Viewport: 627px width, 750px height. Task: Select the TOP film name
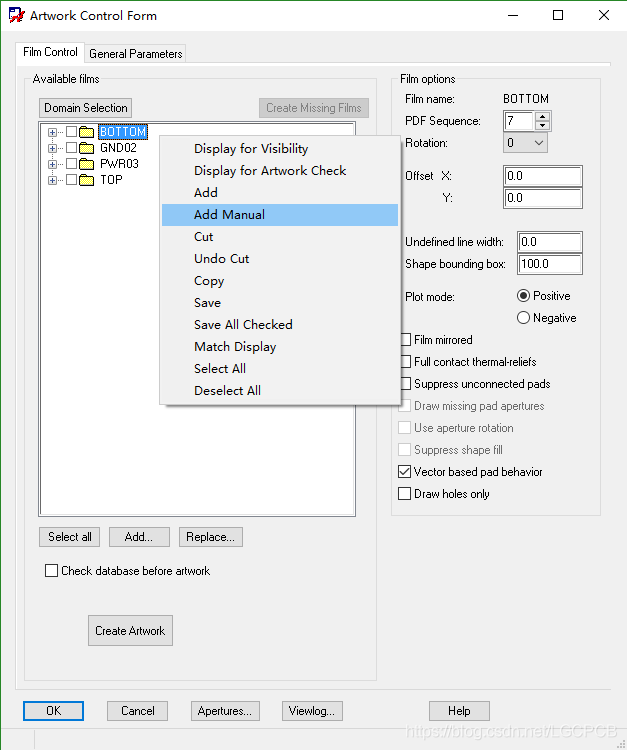(111, 180)
